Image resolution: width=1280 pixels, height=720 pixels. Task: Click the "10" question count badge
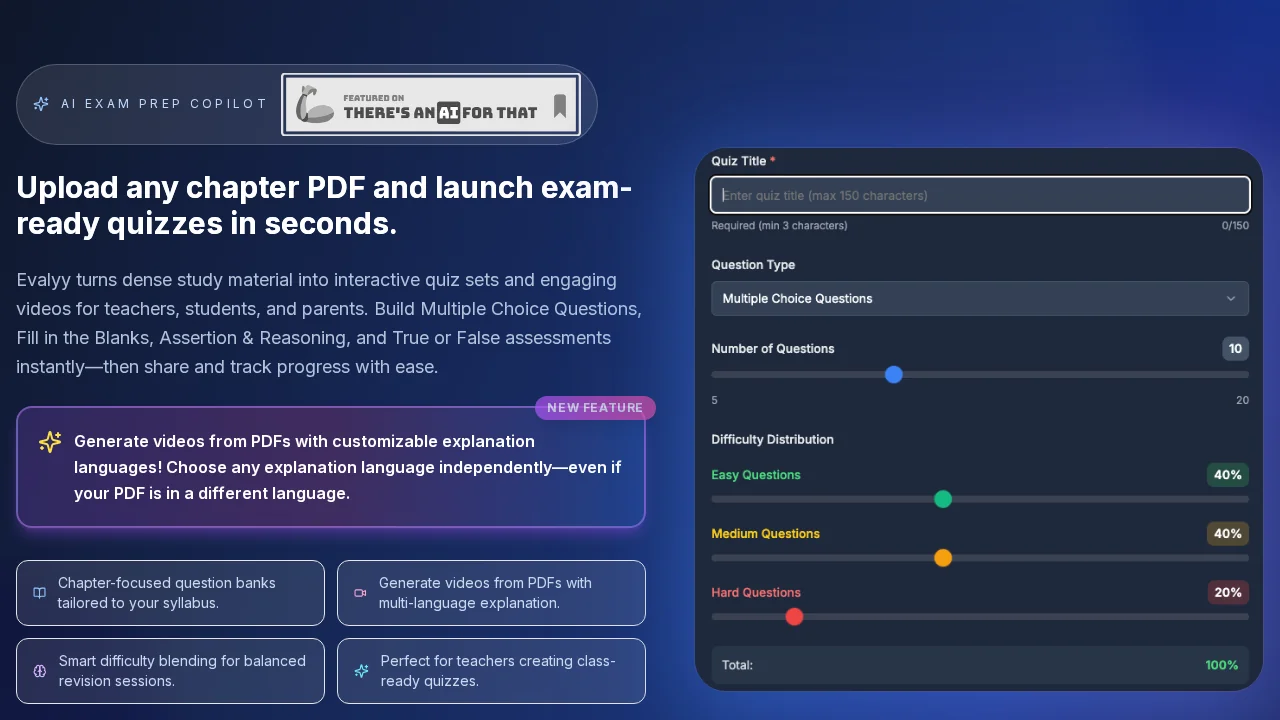tap(1235, 349)
